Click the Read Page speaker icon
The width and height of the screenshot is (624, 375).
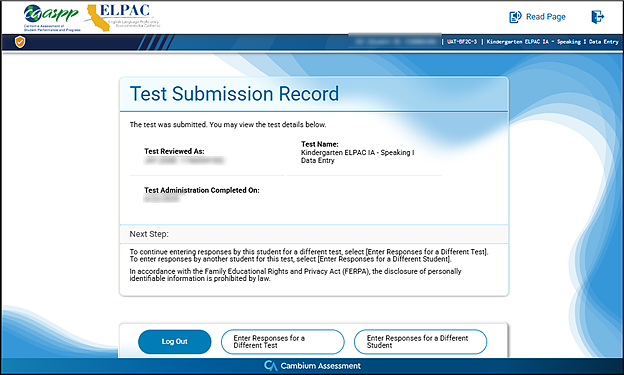coord(515,17)
